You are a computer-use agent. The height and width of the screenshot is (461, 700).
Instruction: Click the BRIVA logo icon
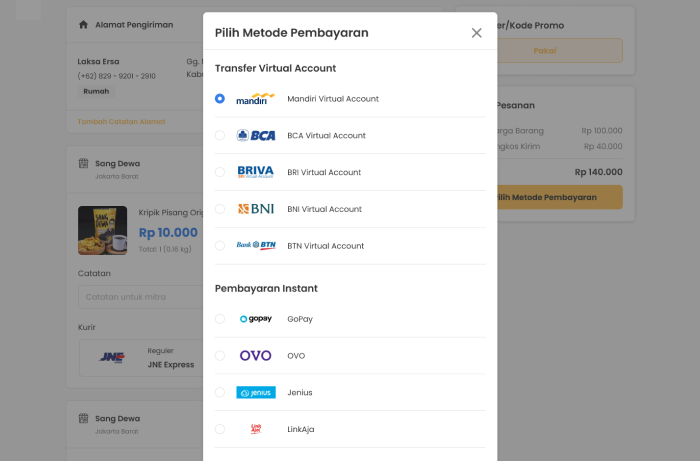(x=255, y=172)
